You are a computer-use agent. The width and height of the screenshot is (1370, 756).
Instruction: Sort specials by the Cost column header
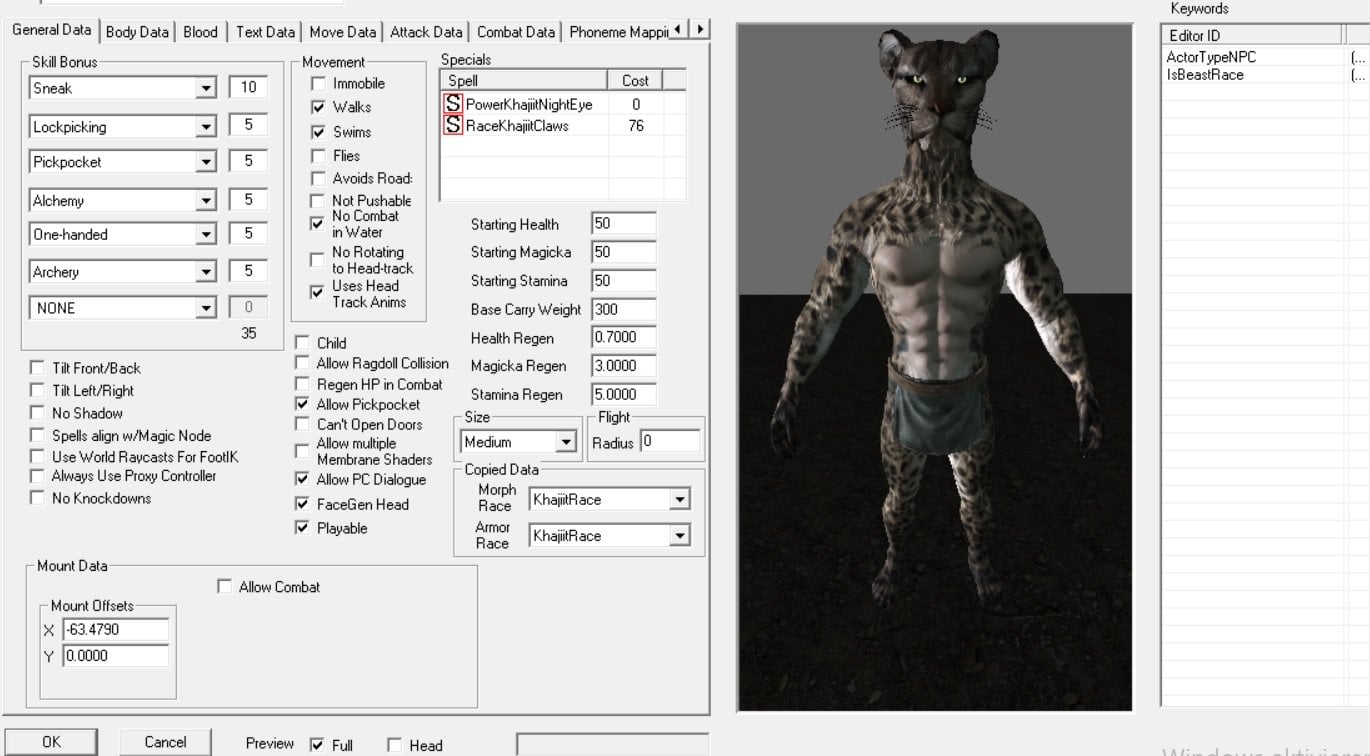pyautogui.click(x=635, y=80)
